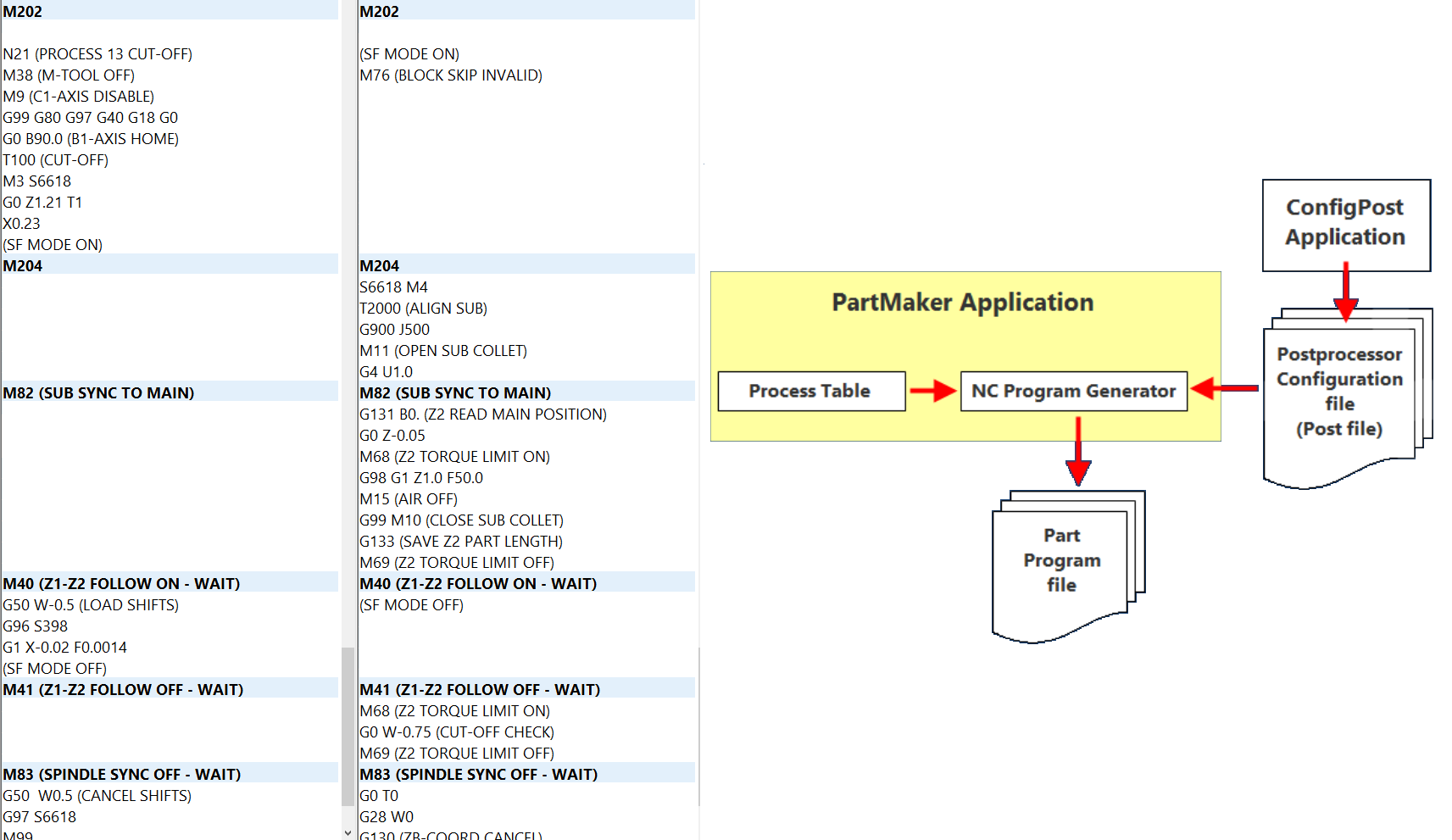
Task: Select line G28 W0
Action: pos(387,817)
